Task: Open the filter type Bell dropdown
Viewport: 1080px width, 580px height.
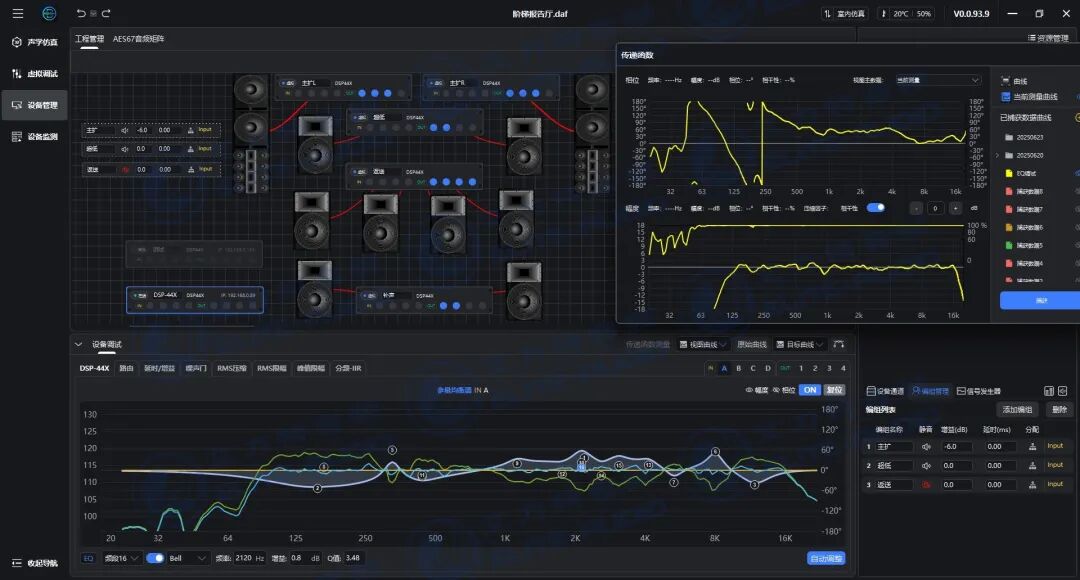Action: [187, 558]
